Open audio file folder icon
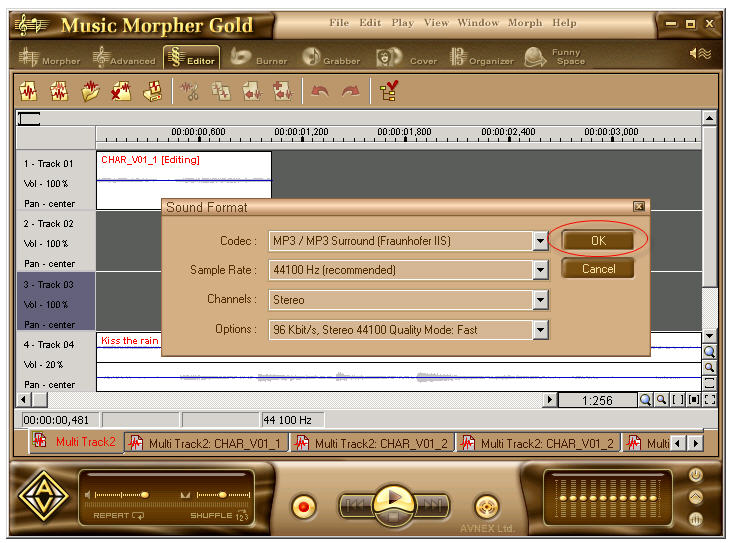The width and height of the screenshot is (734, 543). [90, 91]
